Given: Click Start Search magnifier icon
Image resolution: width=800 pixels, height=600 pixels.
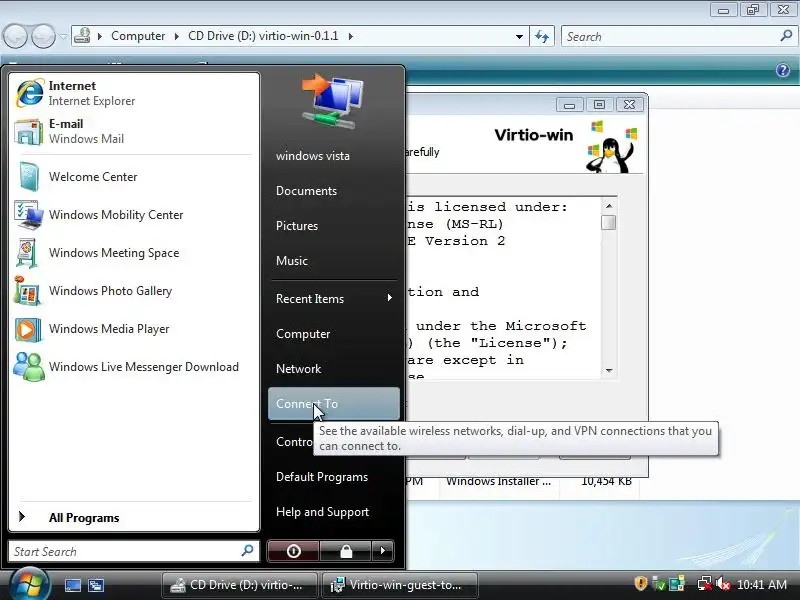Looking at the screenshot, I should 247,551.
